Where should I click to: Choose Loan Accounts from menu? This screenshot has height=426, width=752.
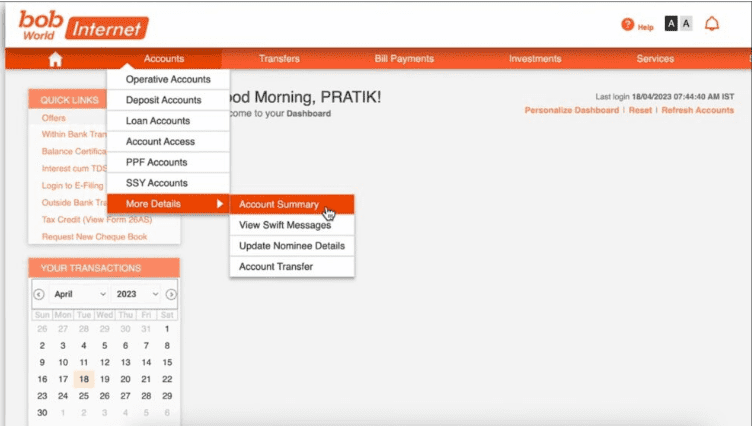168,120
